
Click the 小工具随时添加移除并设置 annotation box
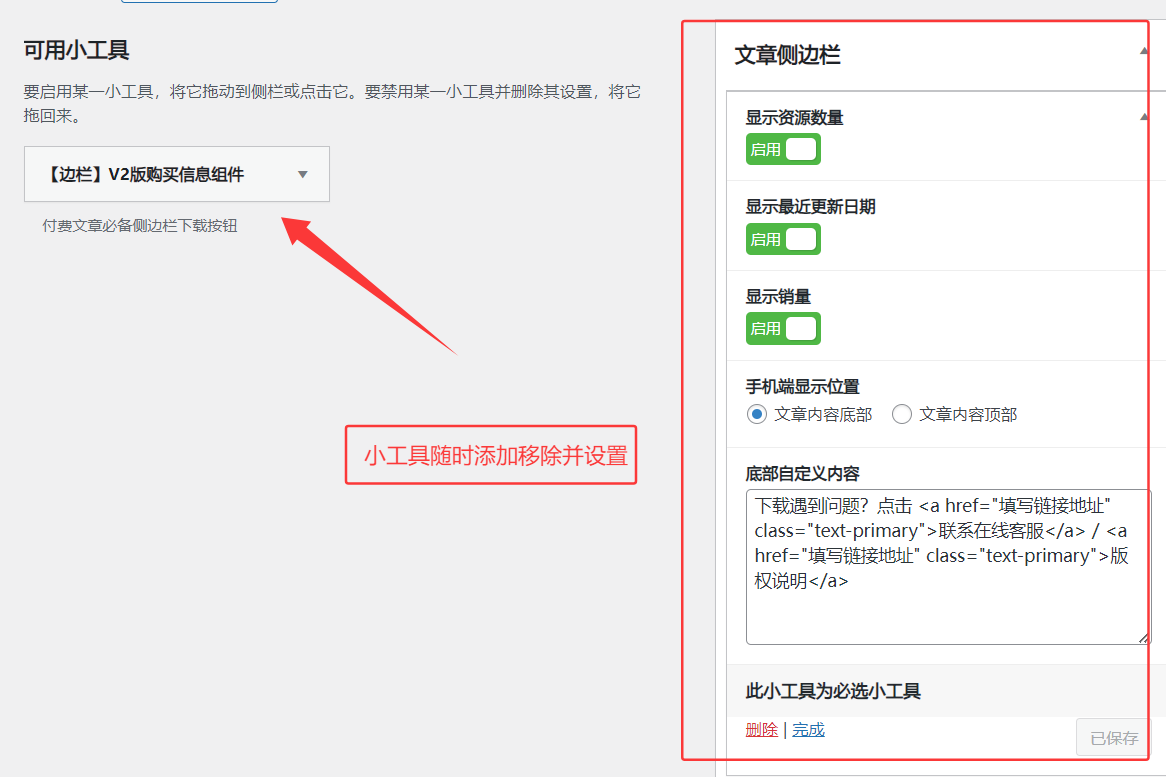(x=491, y=456)
